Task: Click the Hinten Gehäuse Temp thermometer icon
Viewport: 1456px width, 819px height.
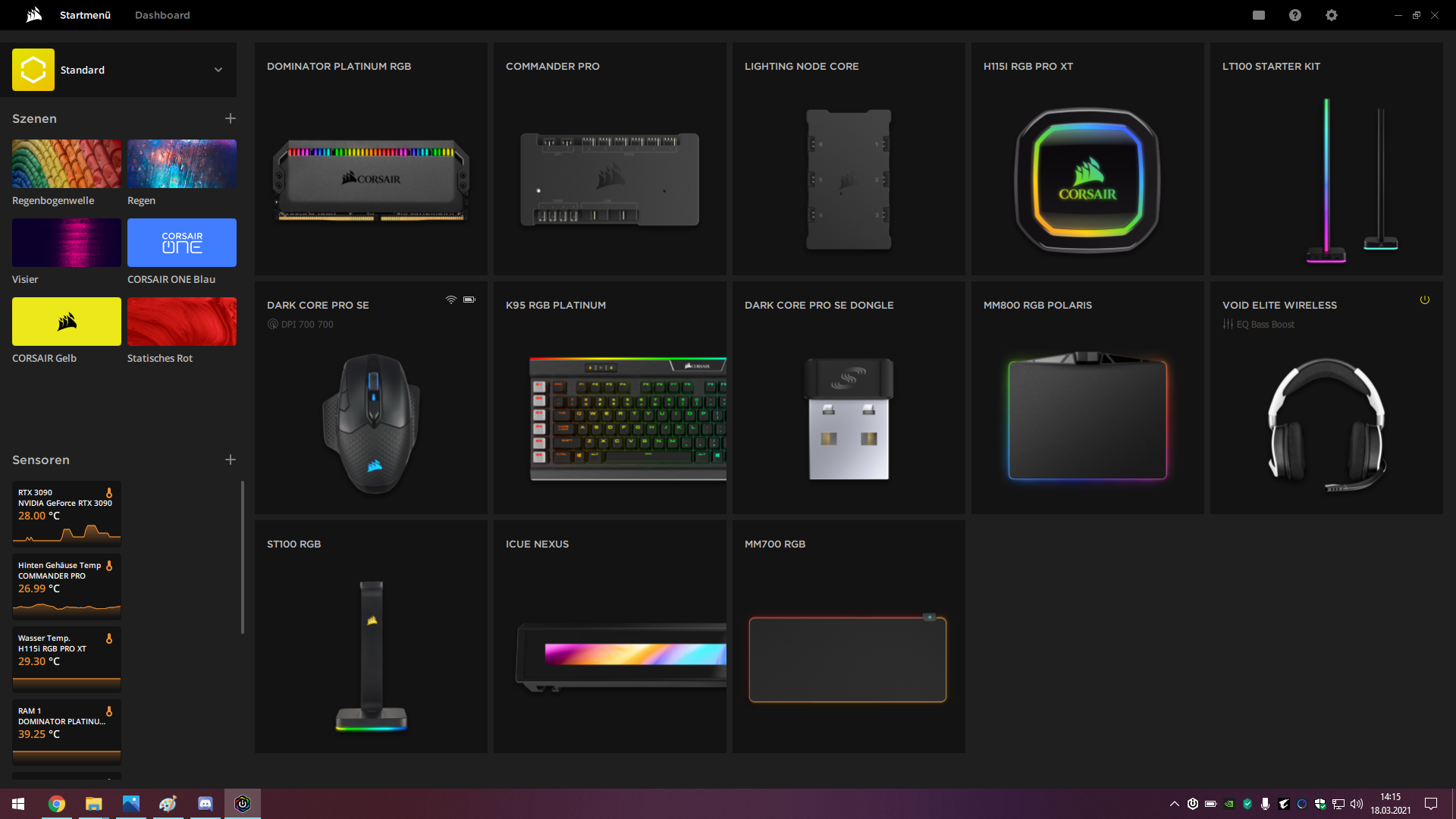Action: click(x=109, y=566)
